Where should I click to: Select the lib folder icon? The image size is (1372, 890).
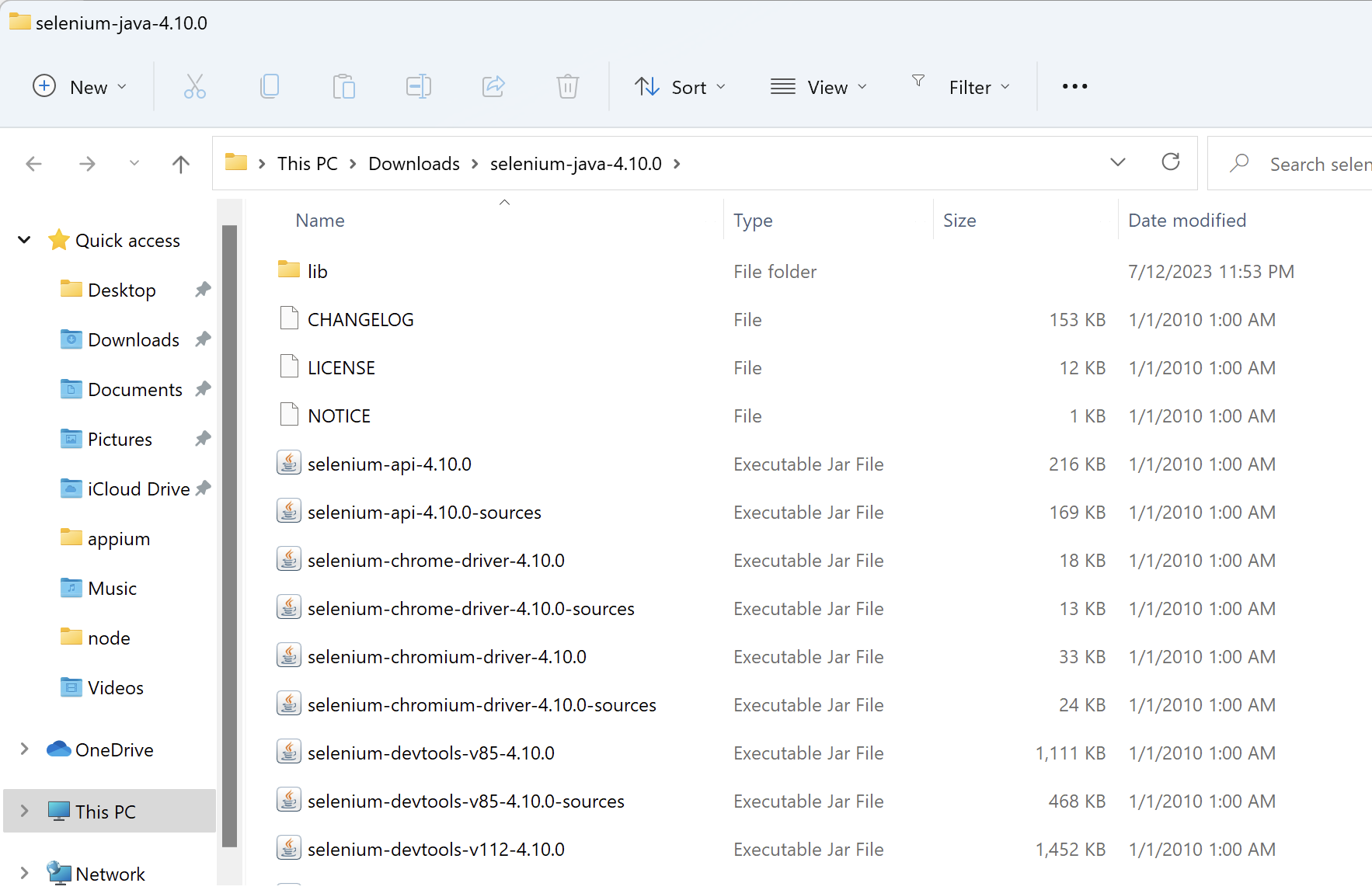pyautogui.click(x=289, y=270)
